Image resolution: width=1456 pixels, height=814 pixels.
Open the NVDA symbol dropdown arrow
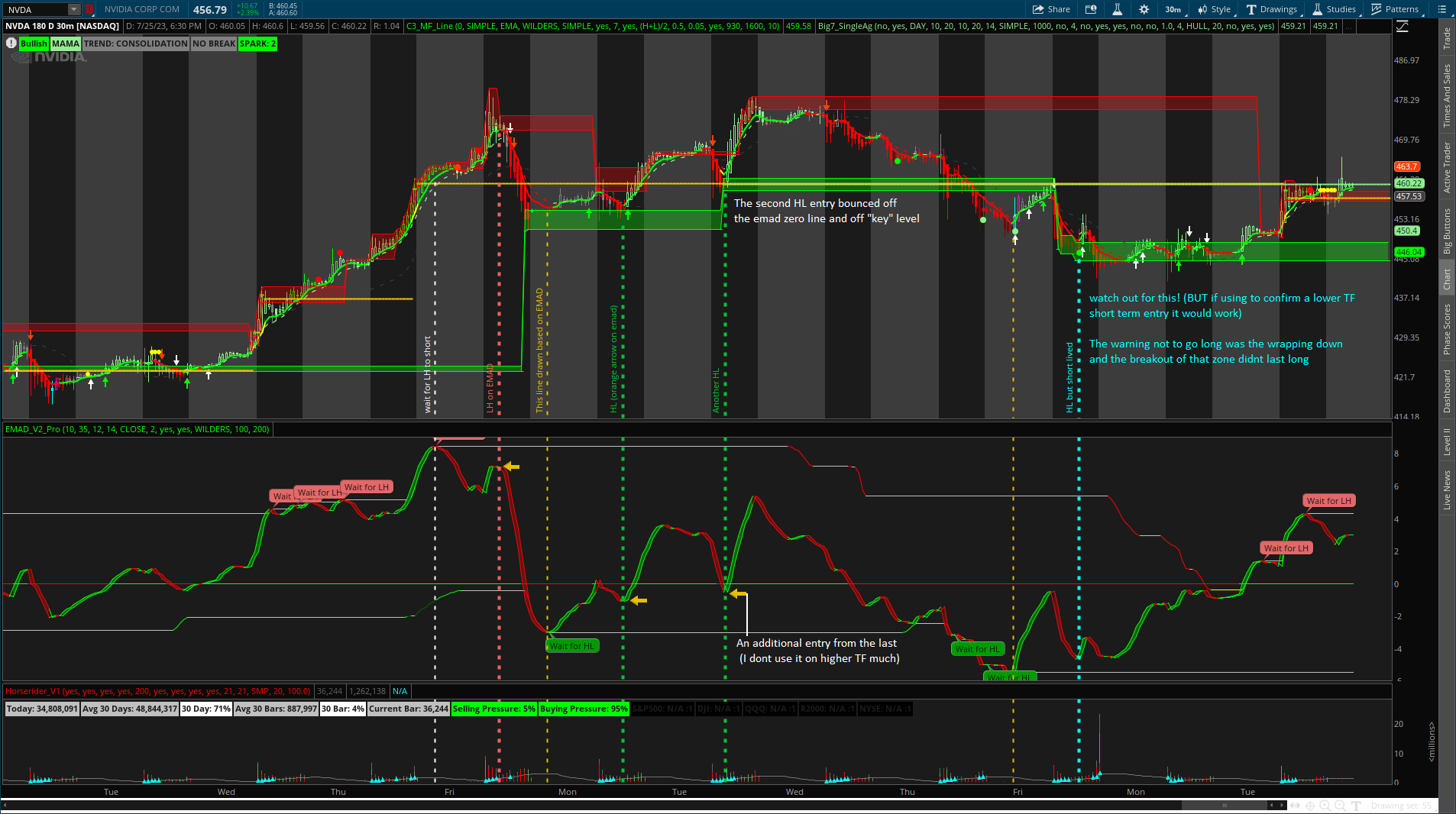tap(74, 10)
